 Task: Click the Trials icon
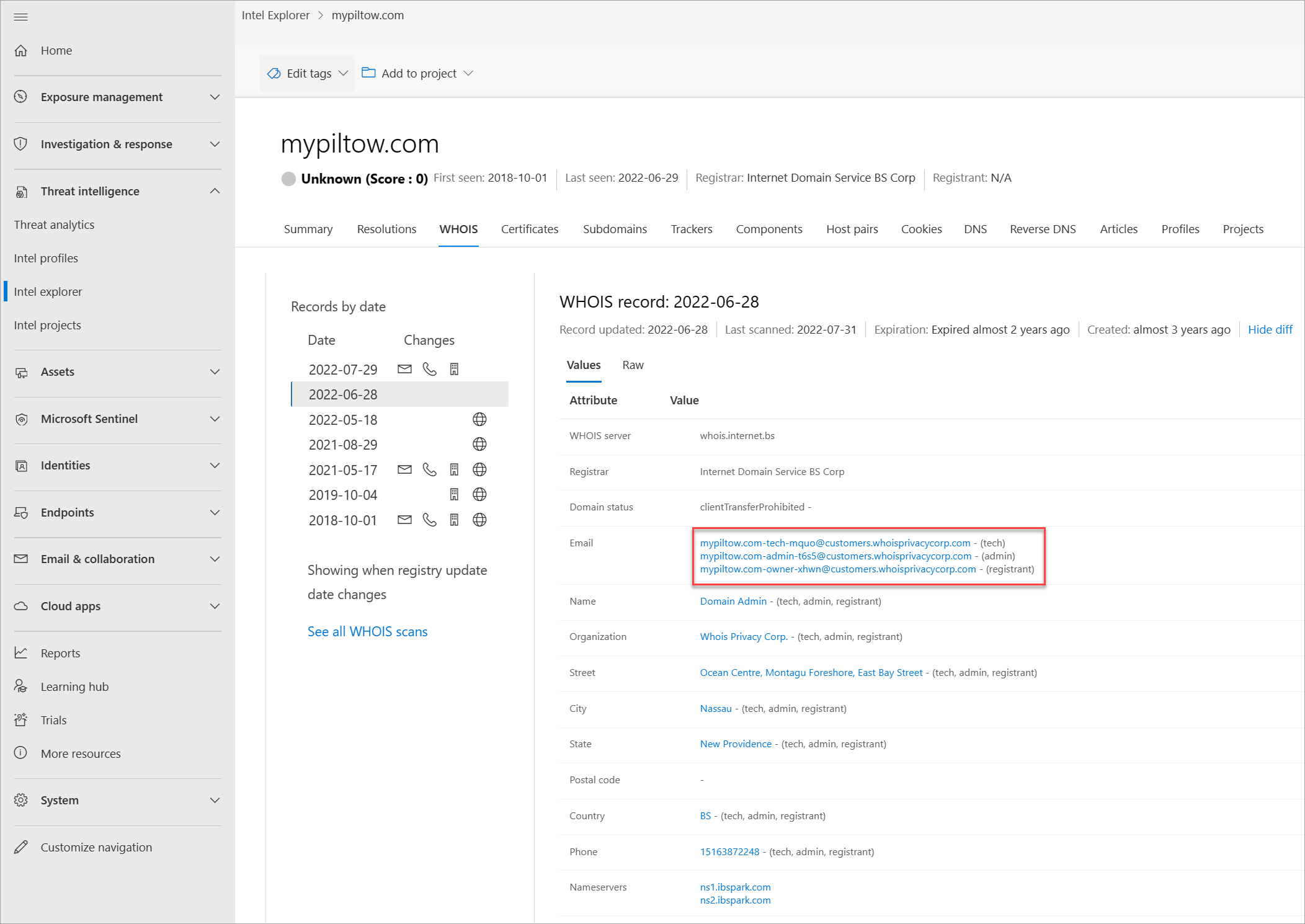[21, 720]
